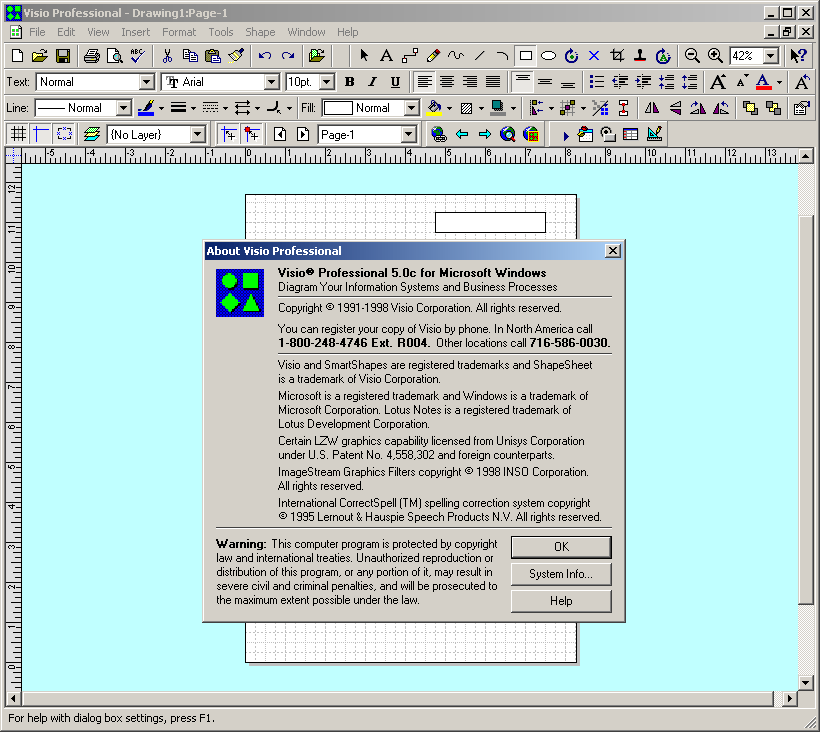Screen dimensions: 820x732
Task: Choose the Crop tool
Action: click(617, 56)
